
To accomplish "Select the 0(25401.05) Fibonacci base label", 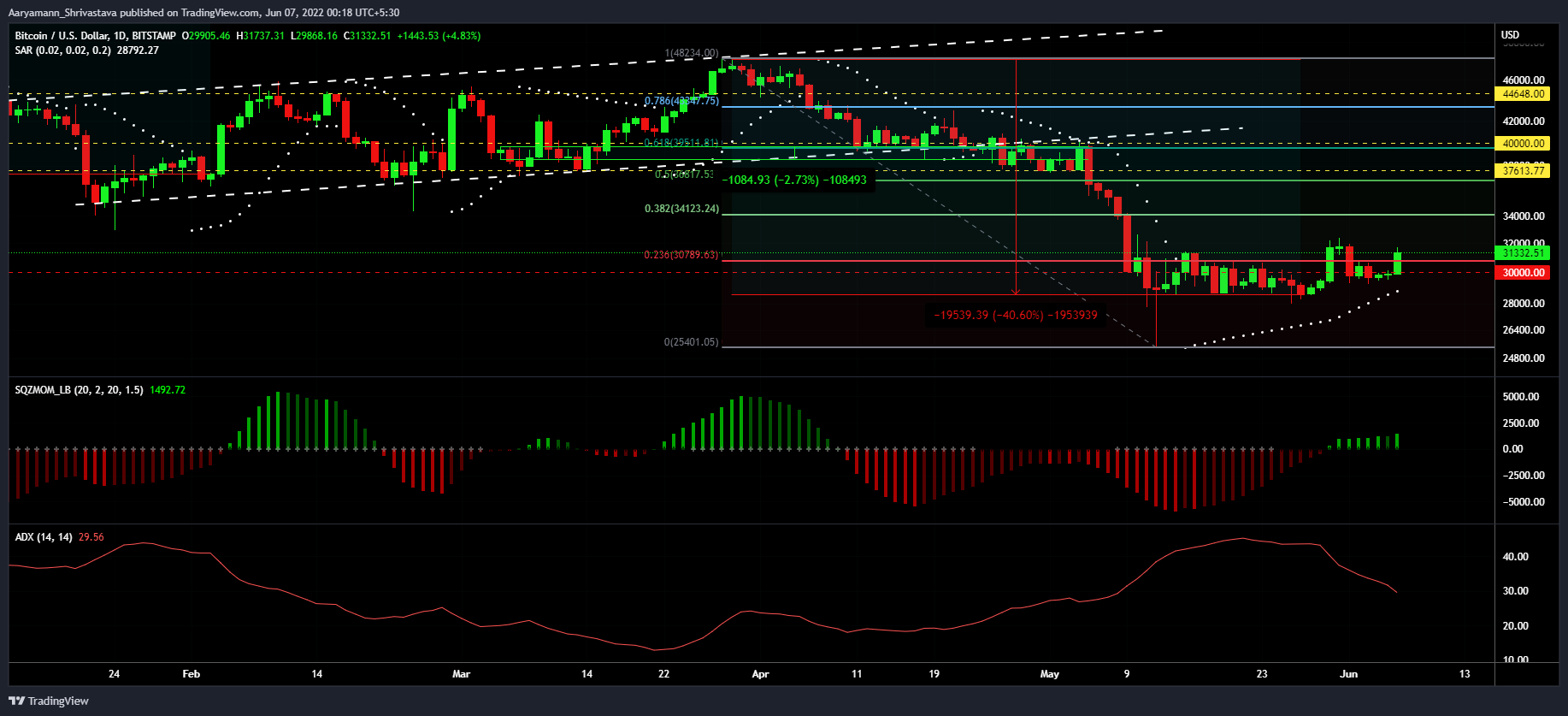I will [x=691, y=342].
